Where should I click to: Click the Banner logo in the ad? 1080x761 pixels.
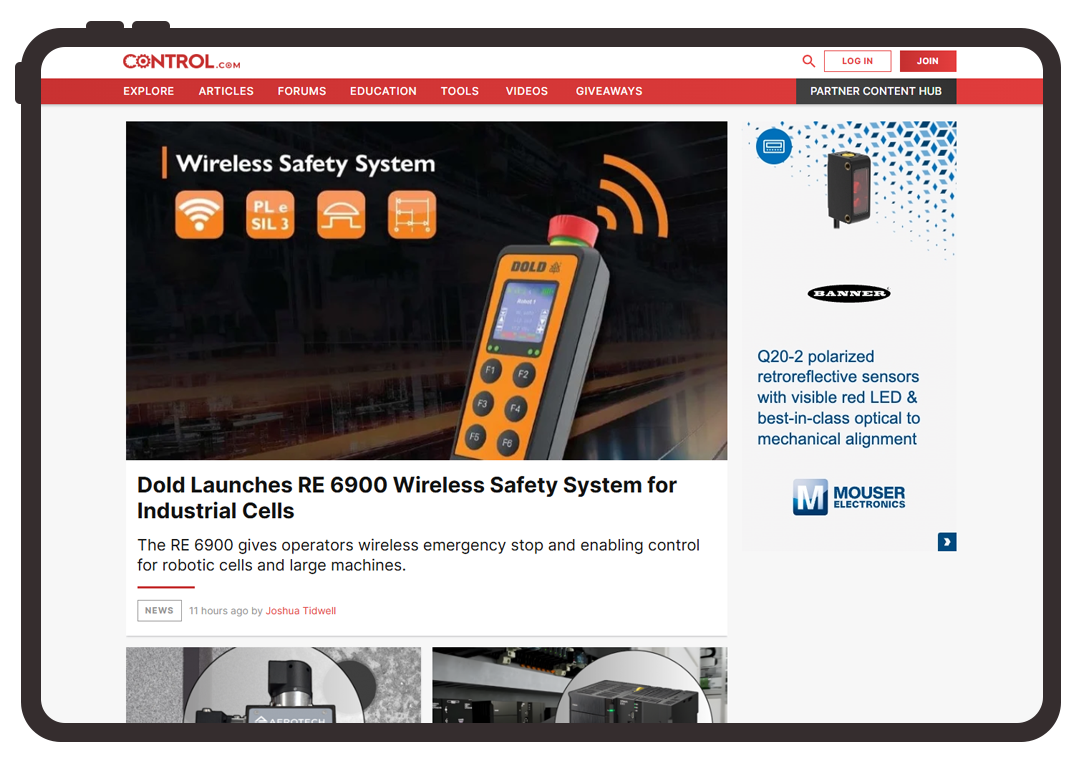click(x=849, y=293)
